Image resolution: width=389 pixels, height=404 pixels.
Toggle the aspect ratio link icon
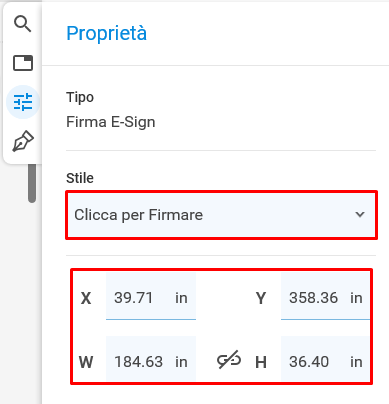229,360
